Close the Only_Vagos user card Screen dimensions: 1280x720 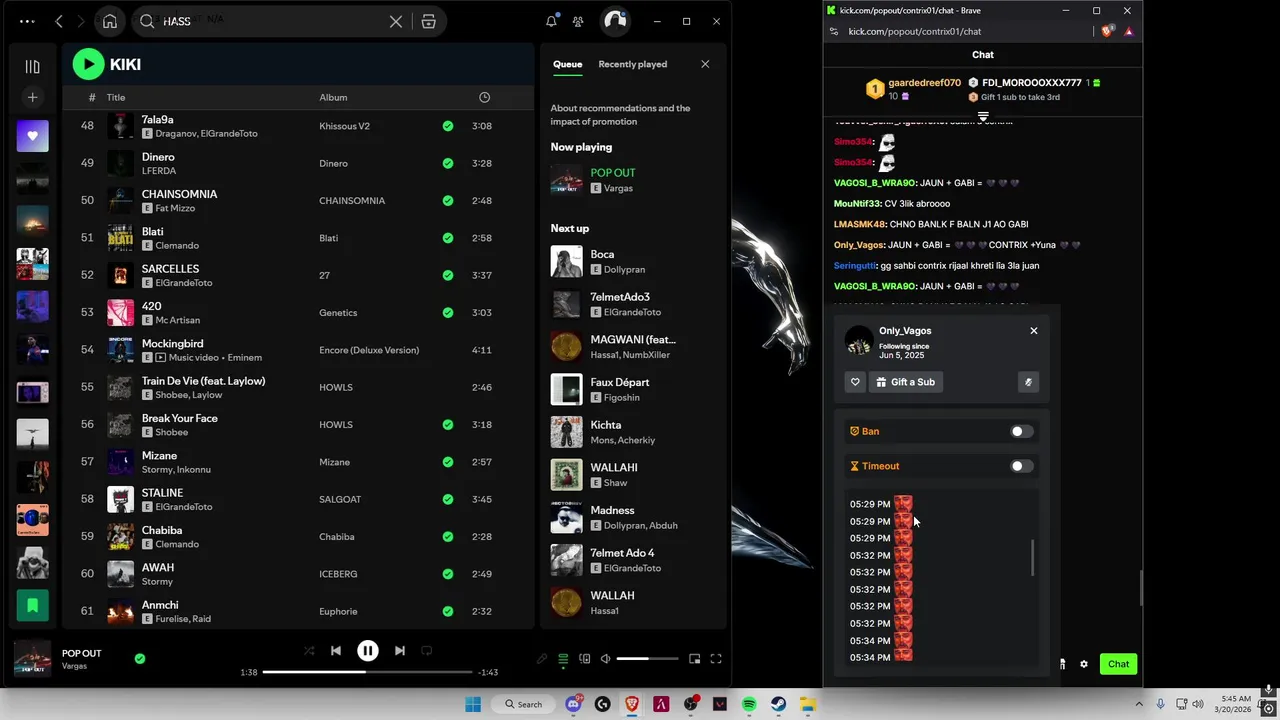point(1034,331)
